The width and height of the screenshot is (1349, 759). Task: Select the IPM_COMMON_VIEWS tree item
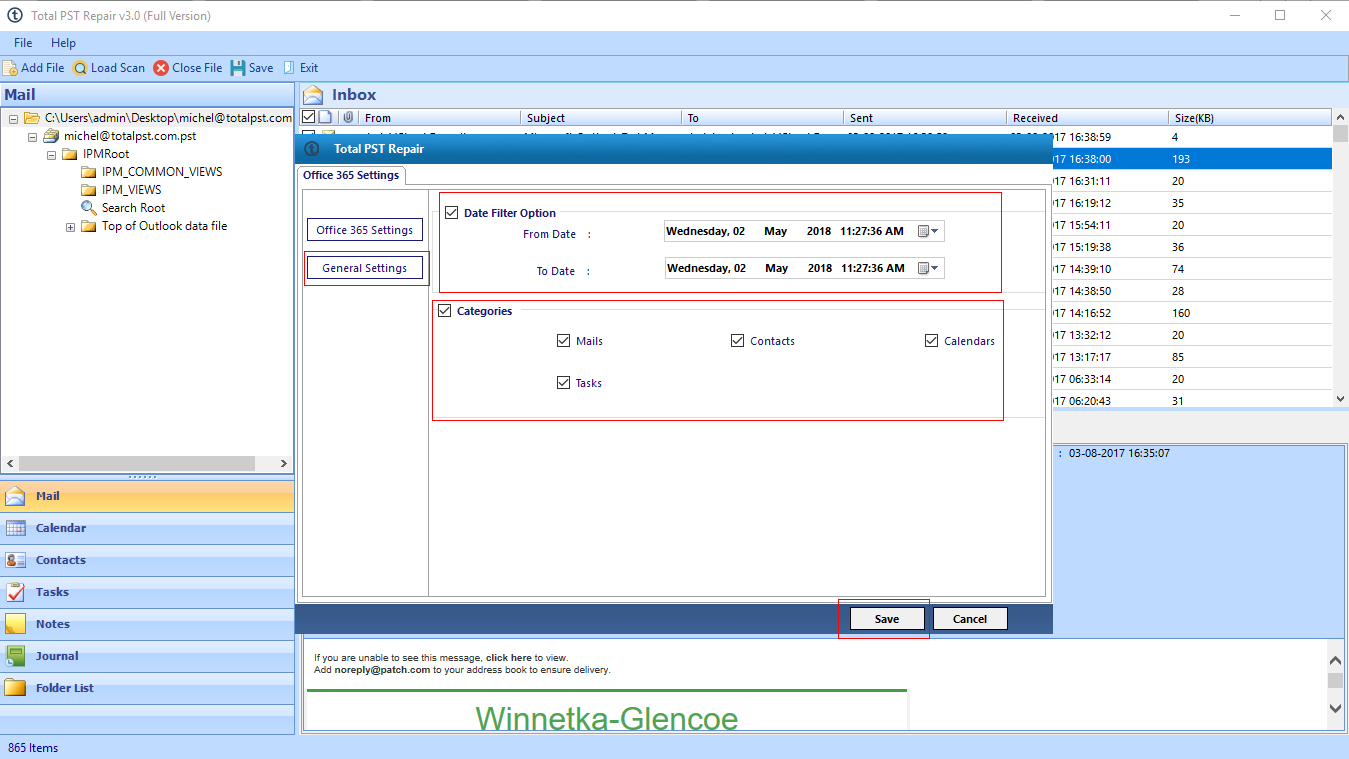pos(162,172)
